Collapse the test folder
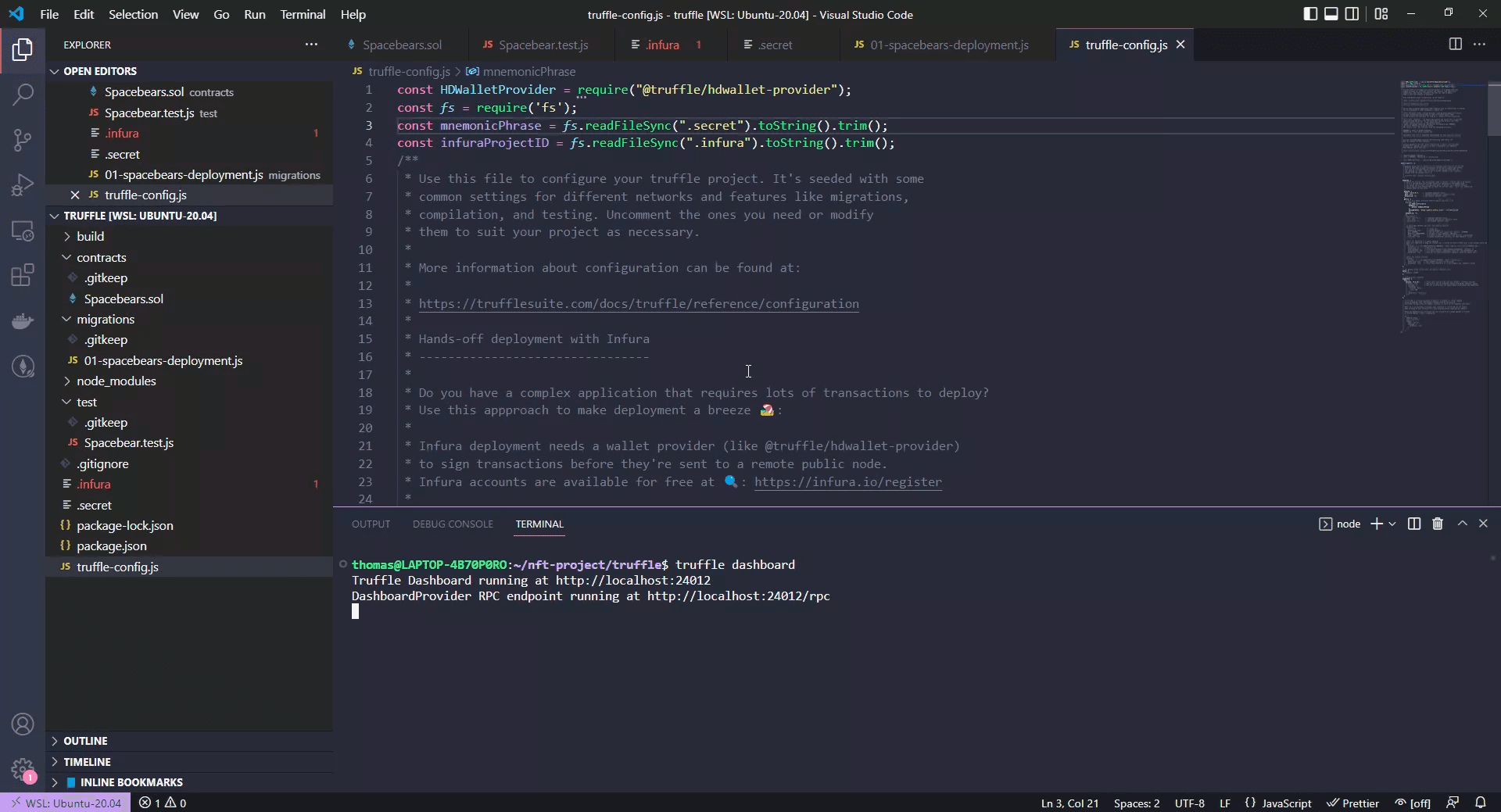1501x812 pixels. tap(189, 402)
